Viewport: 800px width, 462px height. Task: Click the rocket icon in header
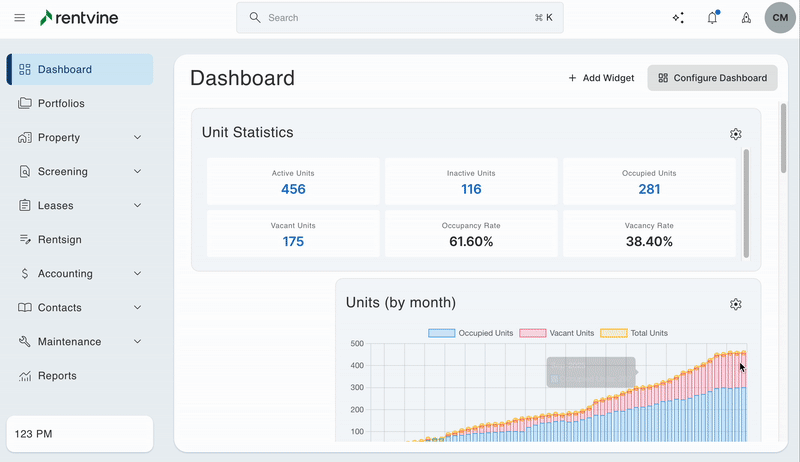(745, 18)
